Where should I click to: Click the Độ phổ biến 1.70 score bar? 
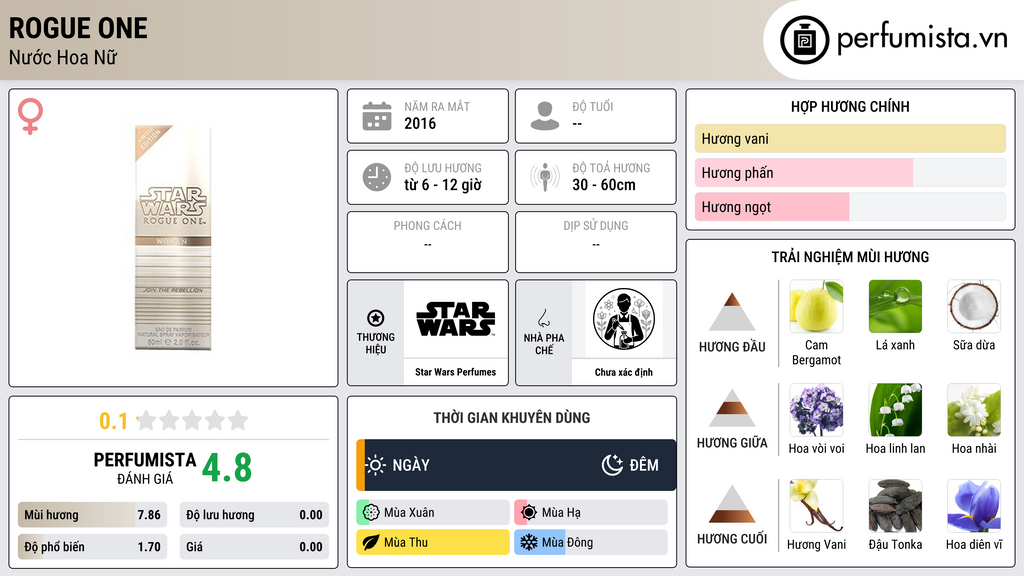point(92,547)
